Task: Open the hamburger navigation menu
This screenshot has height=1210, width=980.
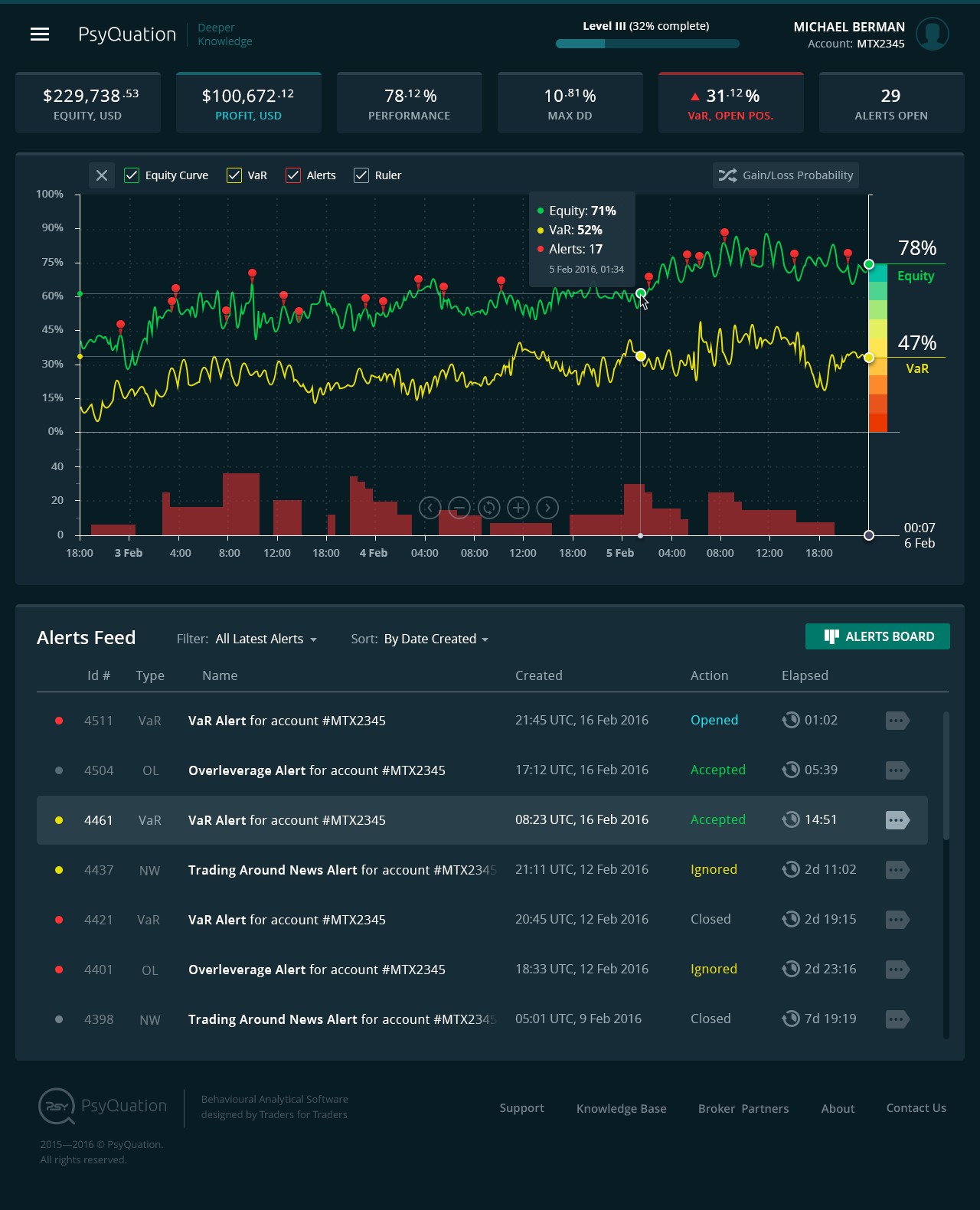Action: coord(40,34)
